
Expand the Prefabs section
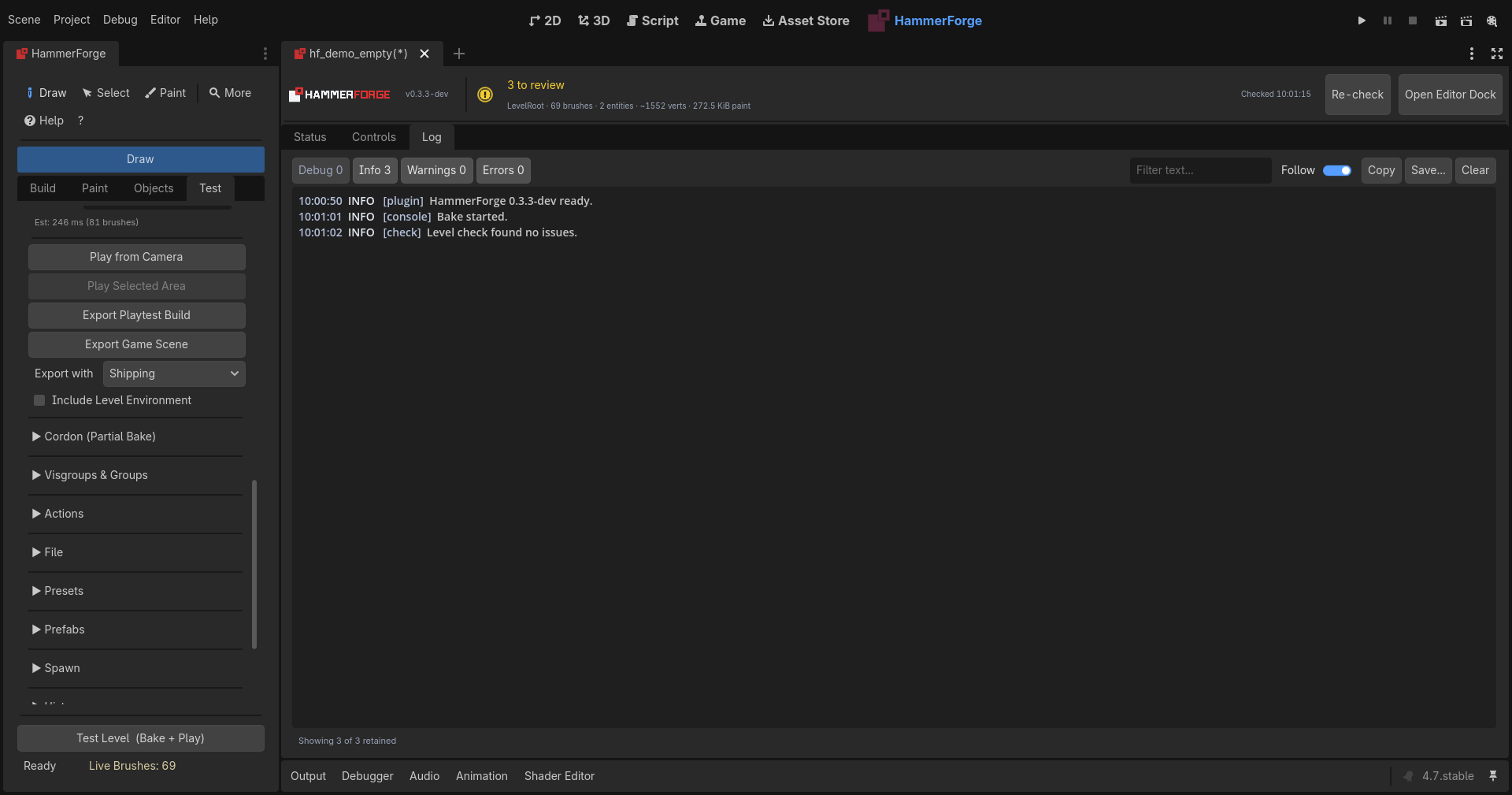pos(135,630)
